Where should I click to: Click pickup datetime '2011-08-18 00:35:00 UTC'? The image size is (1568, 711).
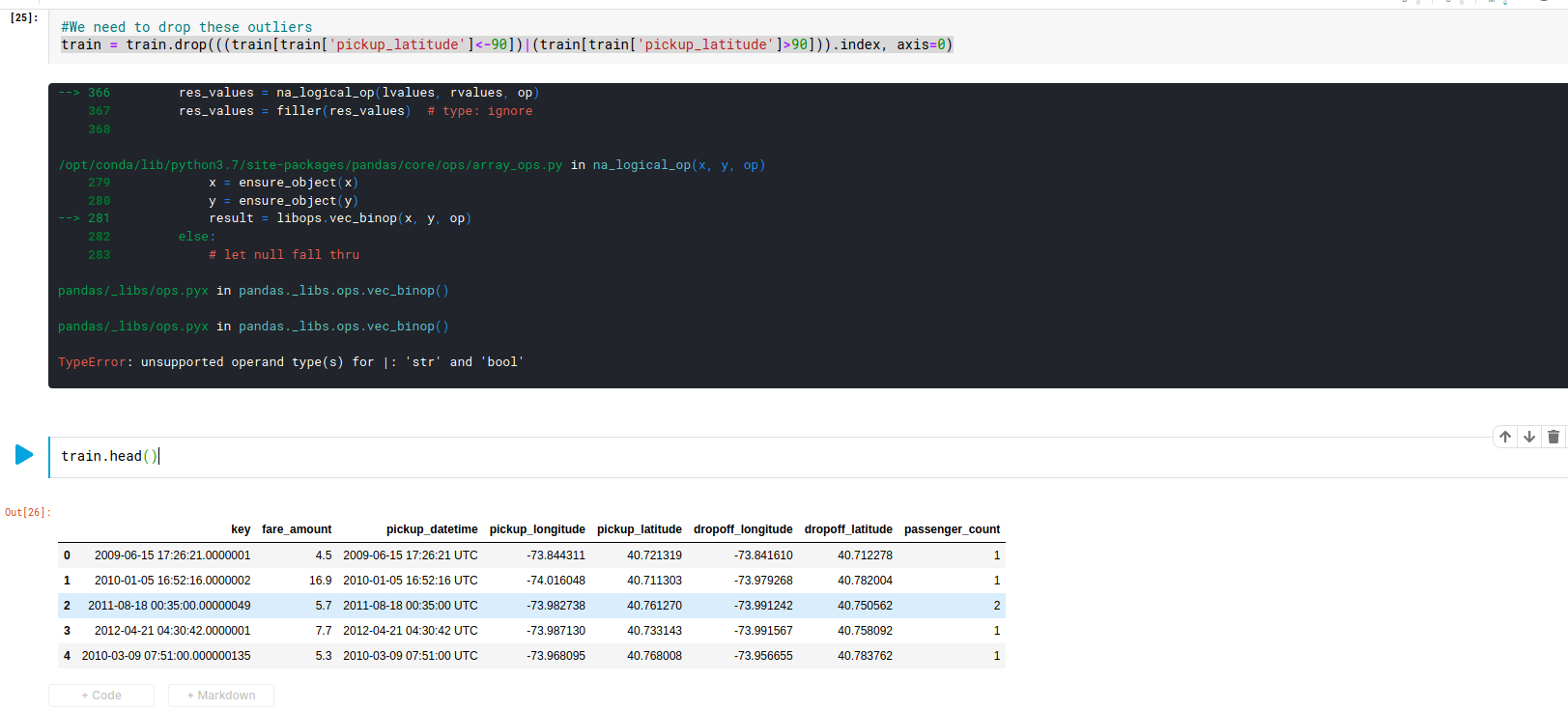click(x=411, y=606)
